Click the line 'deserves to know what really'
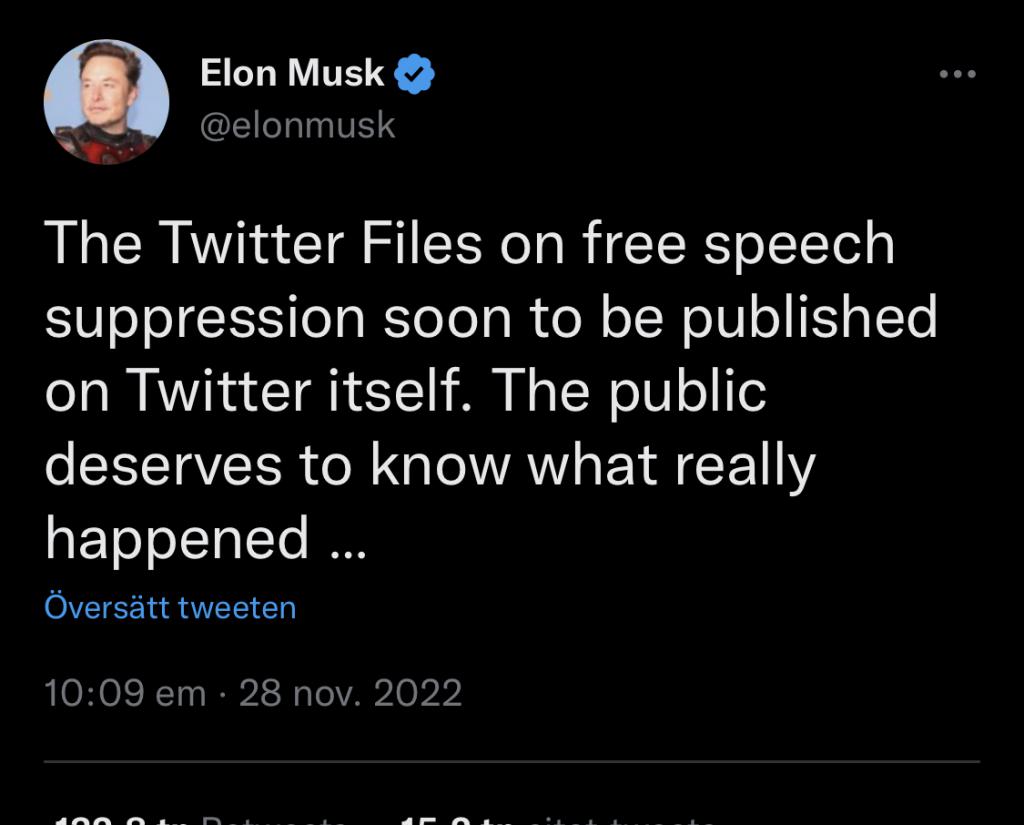This screenshot has height=825, width=1024. pos(430,465)
